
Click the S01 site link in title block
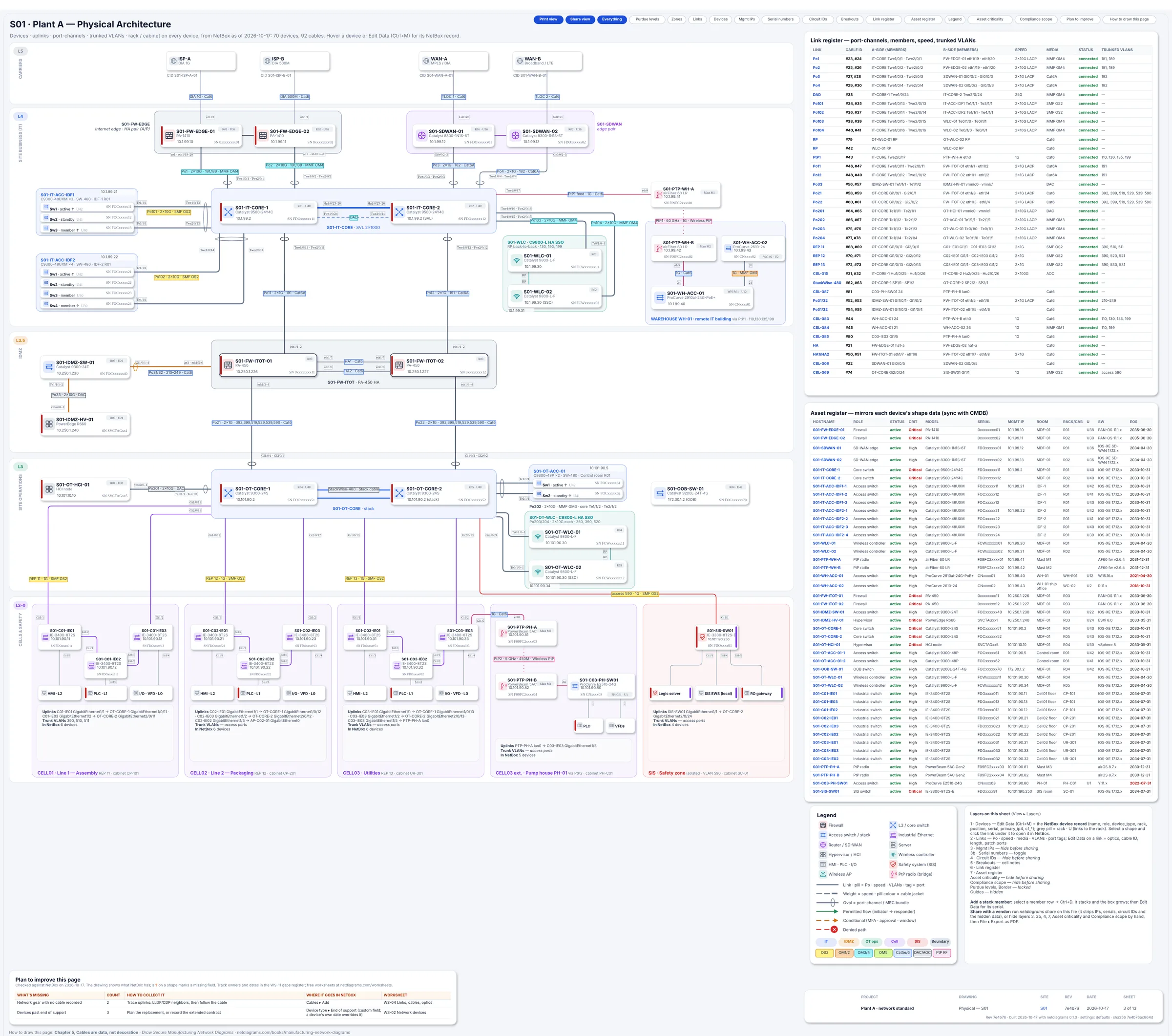point(1044,1008)
